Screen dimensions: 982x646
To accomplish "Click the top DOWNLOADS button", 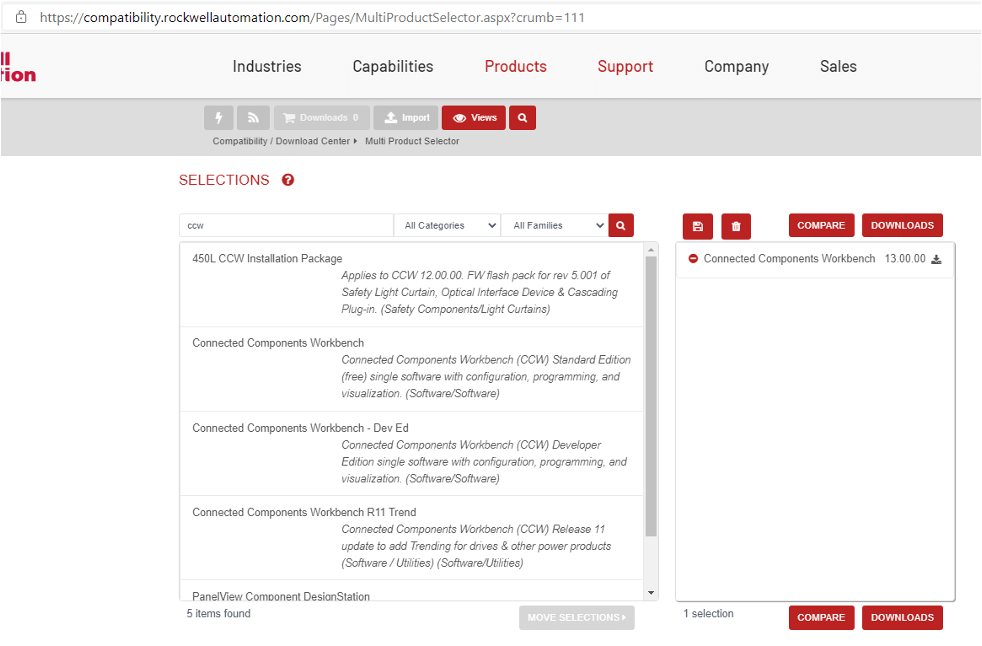I will pyautogui.click(x=902, y=226).
